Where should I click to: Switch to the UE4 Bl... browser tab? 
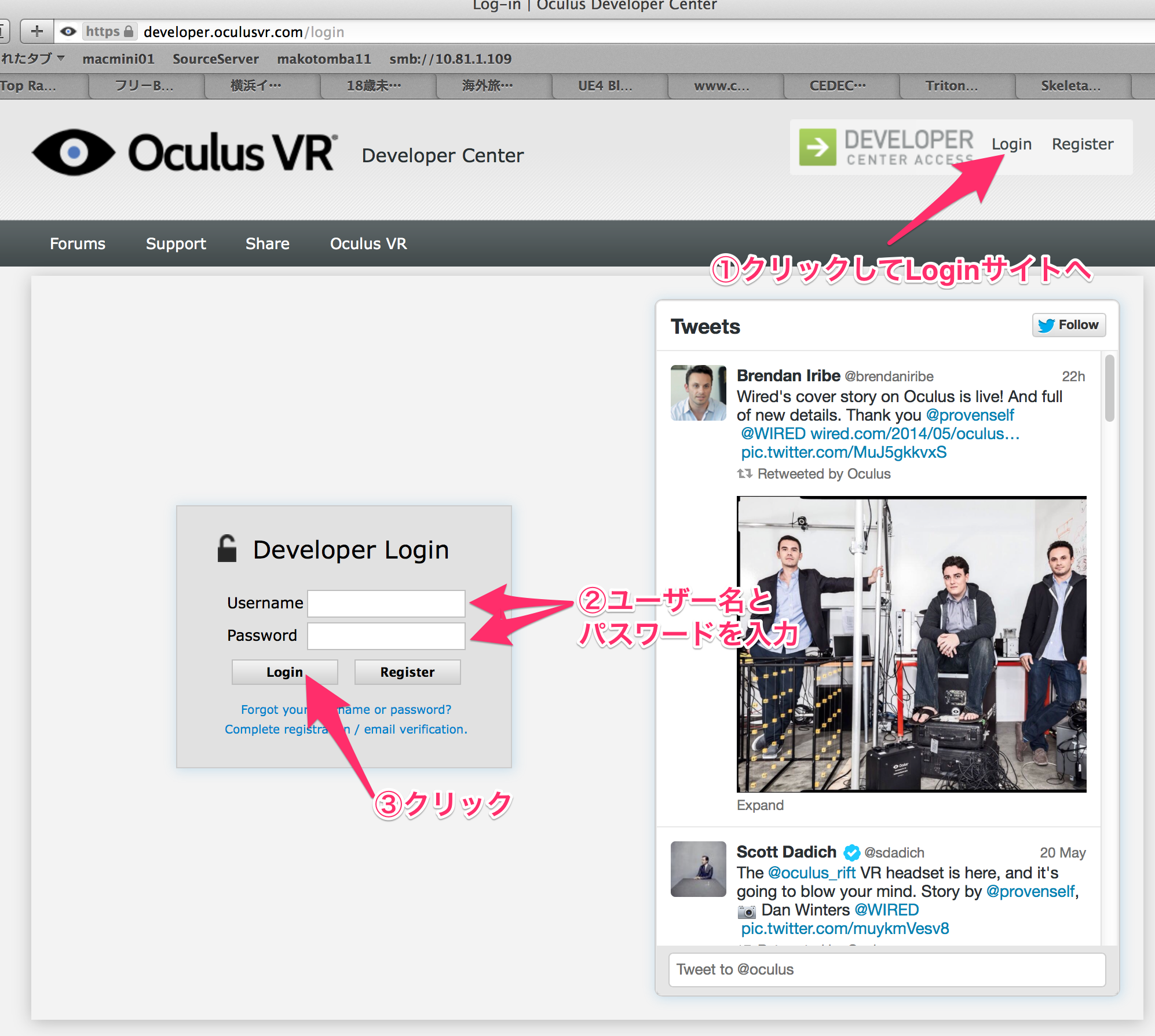click(605, 86)
